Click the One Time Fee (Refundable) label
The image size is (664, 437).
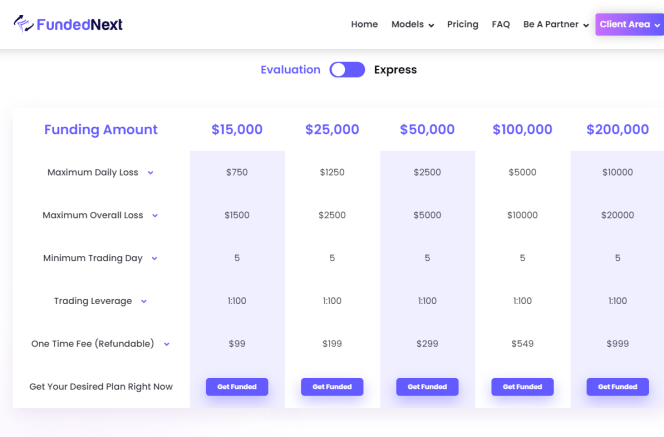coord(93,343)
